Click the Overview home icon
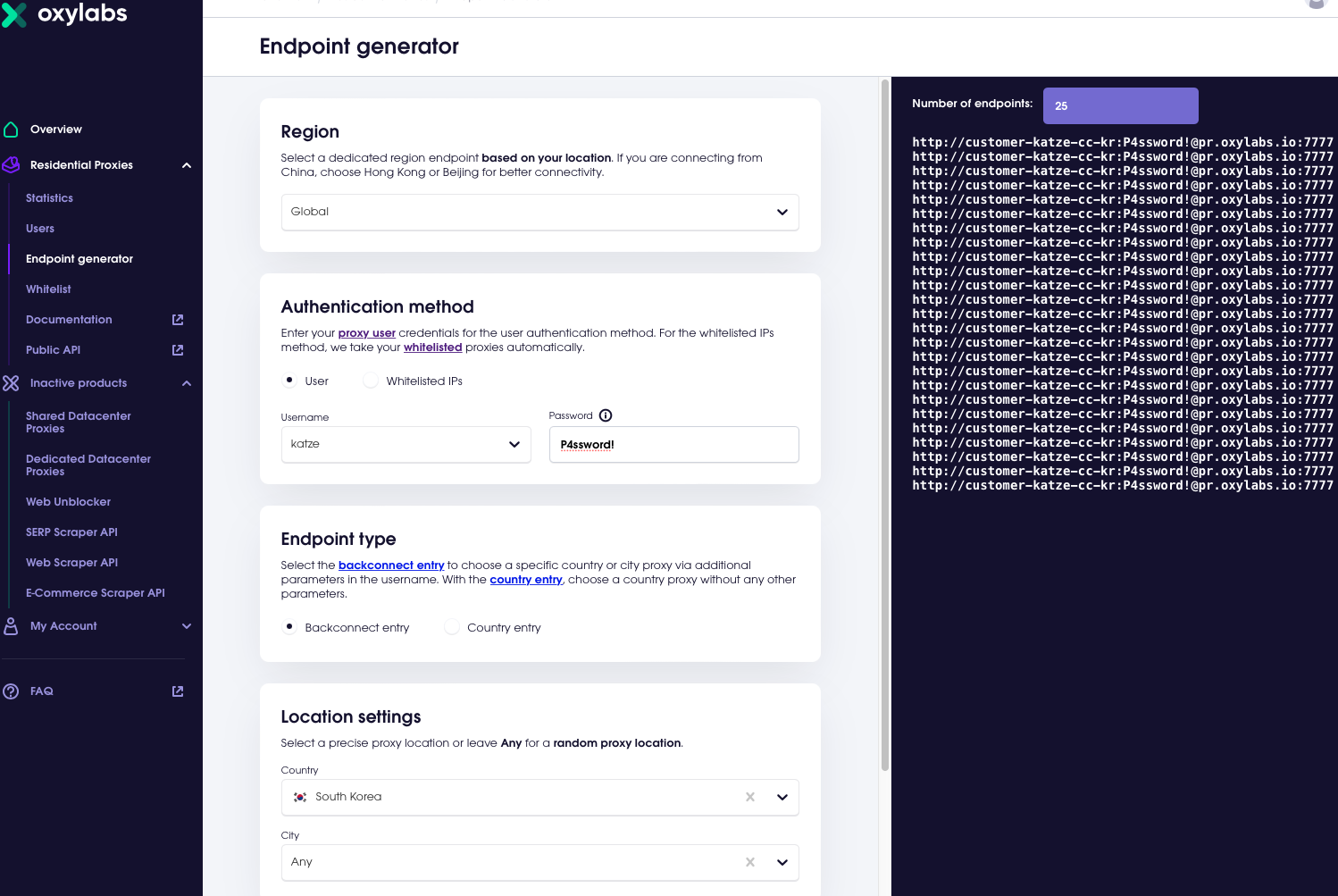Image resolution: width=1338 pixels, height=896 pixels. (x=11, y=130)
